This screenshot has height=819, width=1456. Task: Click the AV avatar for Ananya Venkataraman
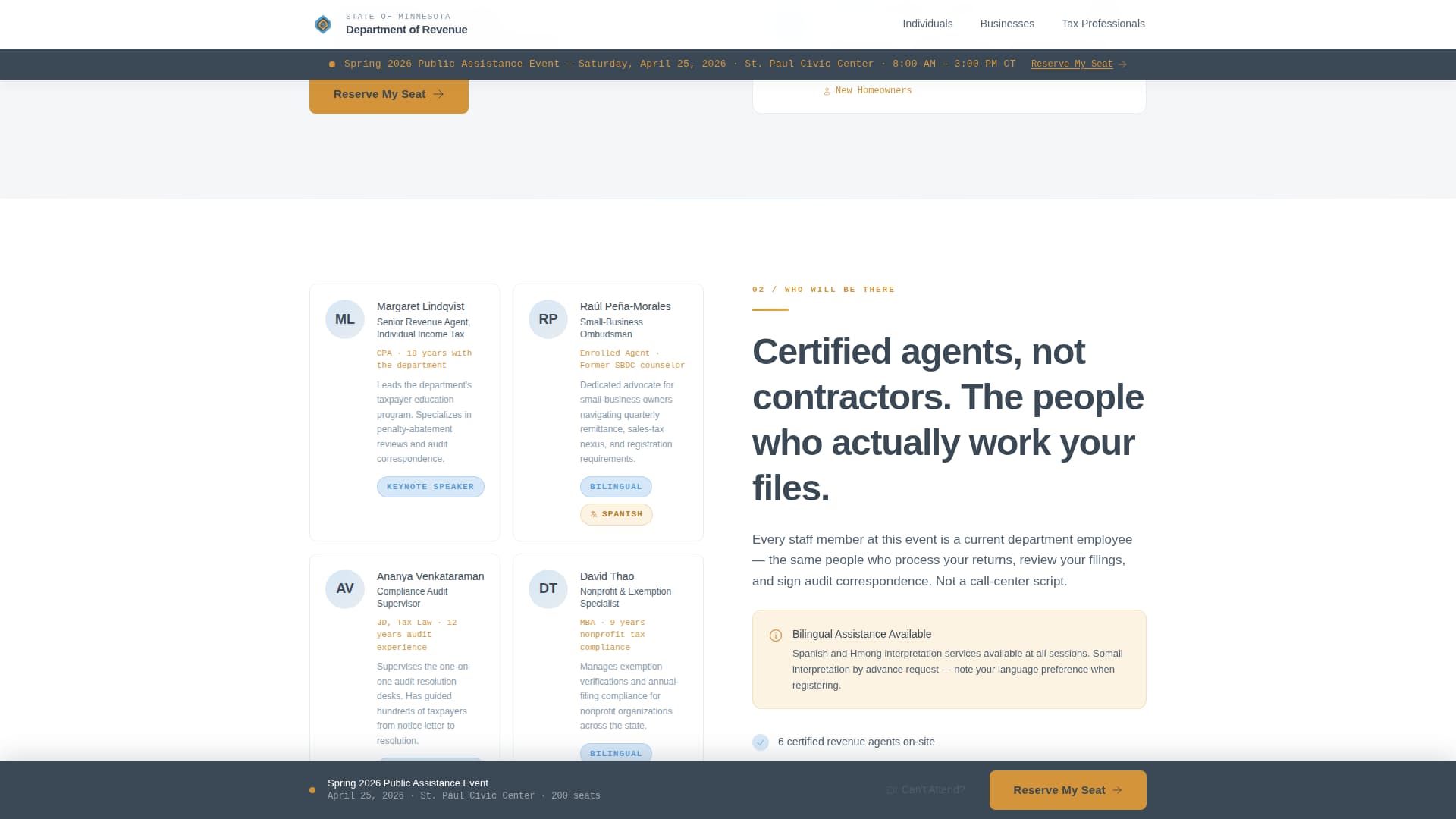345,588
